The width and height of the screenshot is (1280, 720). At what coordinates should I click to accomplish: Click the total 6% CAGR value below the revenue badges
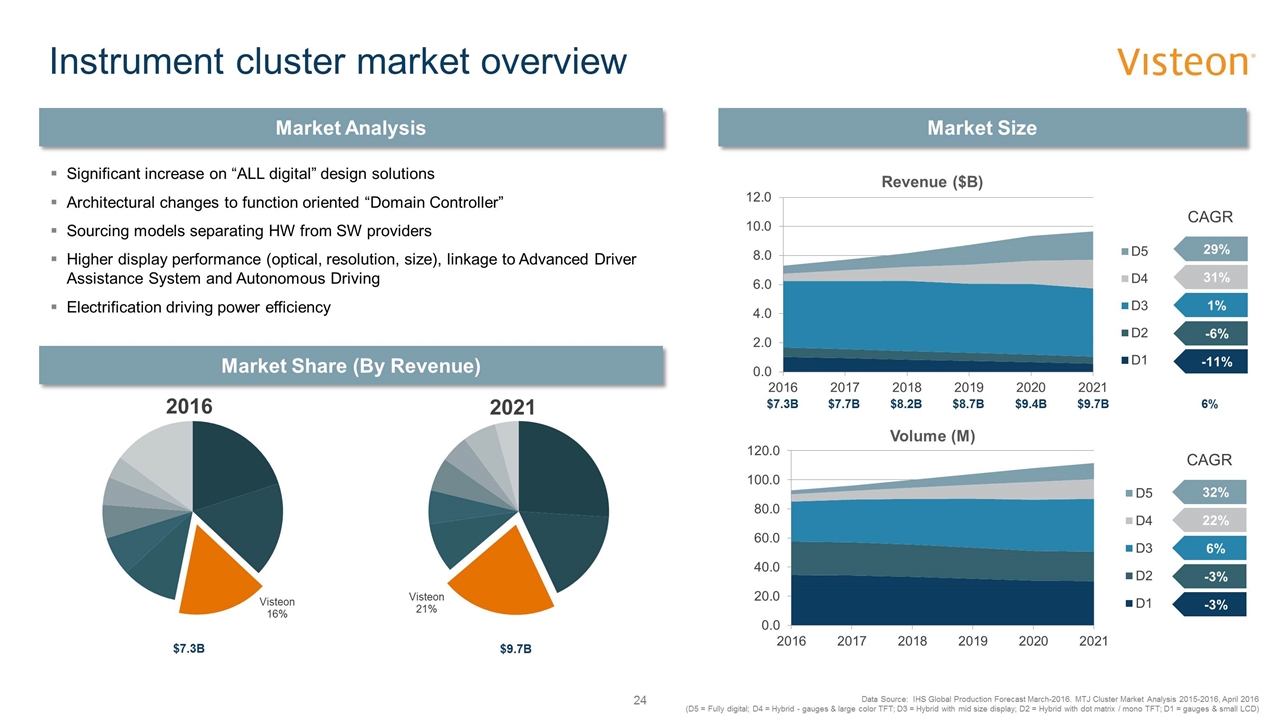click(1209, 404)
